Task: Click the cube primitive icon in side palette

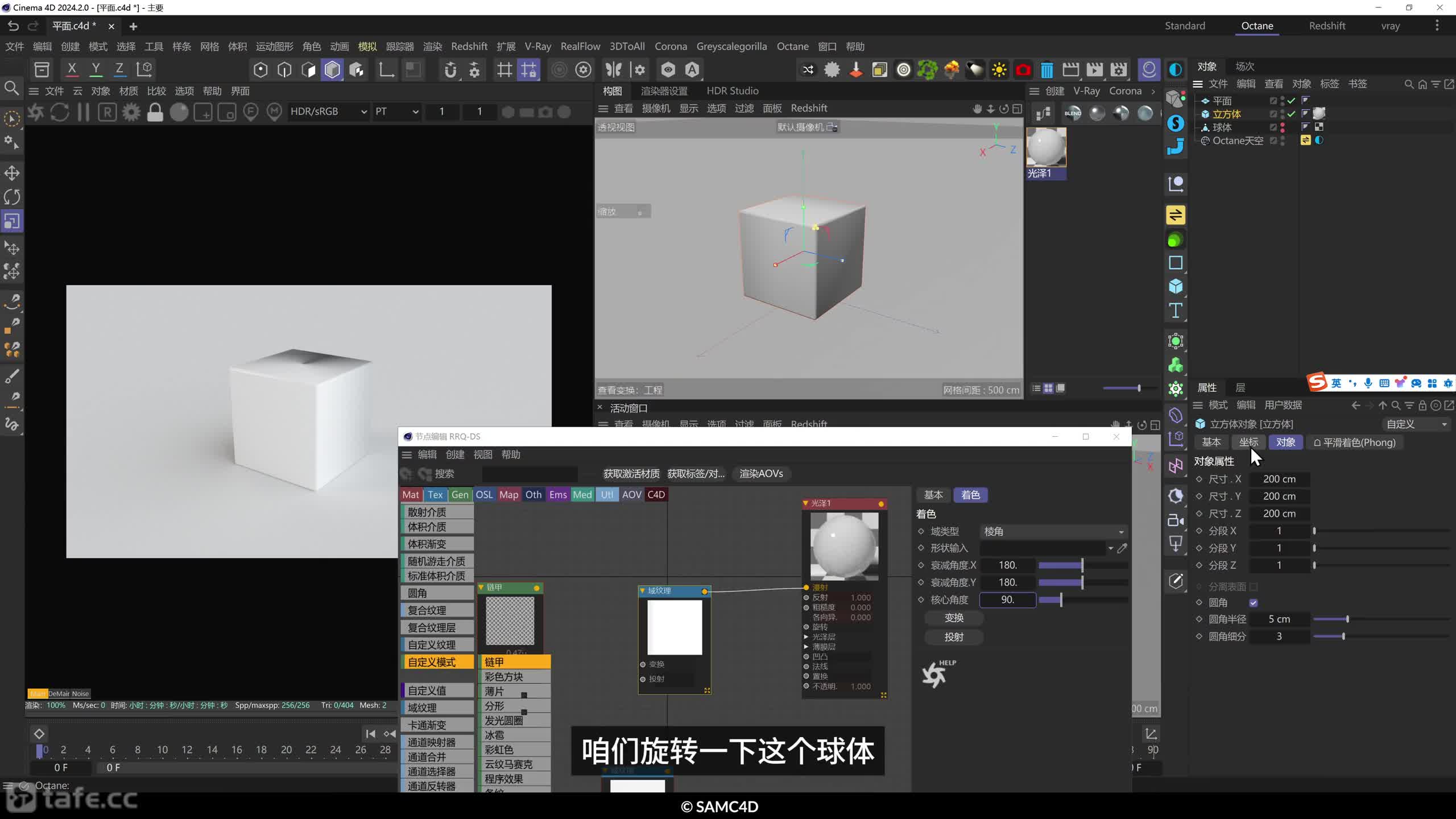Action: tap(1176, 286)
